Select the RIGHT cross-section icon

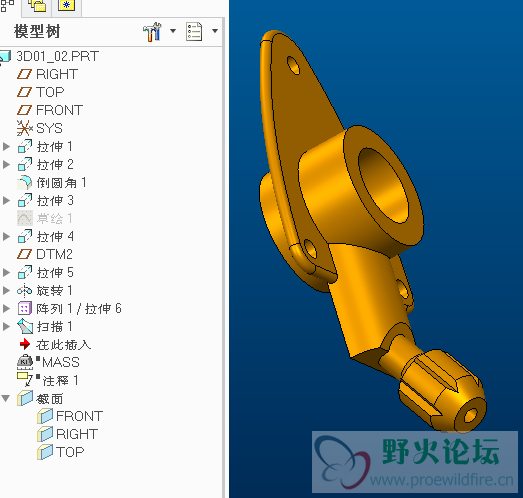click(45, 434)
